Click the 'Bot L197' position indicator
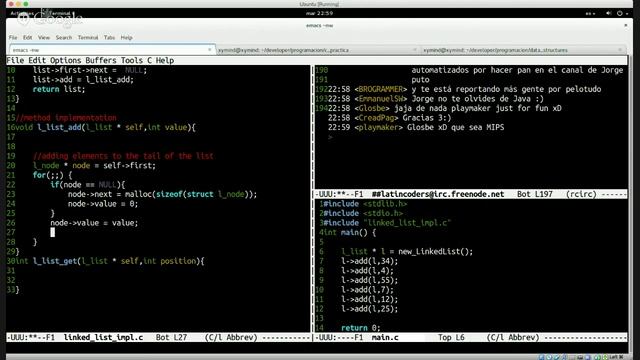 [x=535, y=194]
